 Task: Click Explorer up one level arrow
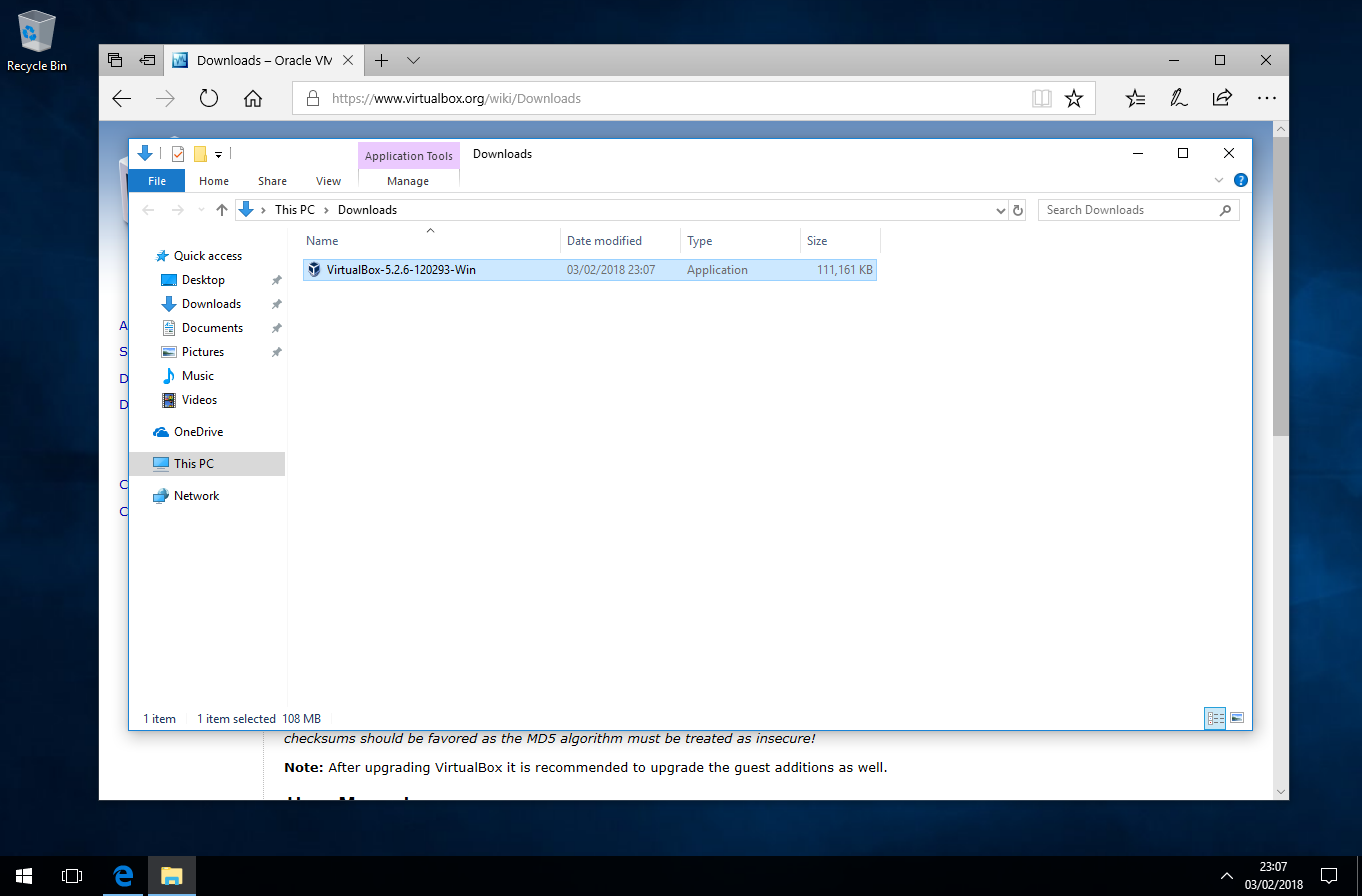(222, 210)
